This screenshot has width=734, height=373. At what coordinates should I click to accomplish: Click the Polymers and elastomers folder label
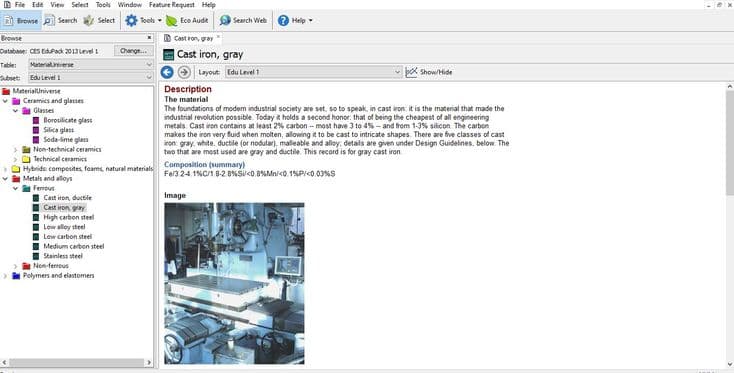pos(59,276)
